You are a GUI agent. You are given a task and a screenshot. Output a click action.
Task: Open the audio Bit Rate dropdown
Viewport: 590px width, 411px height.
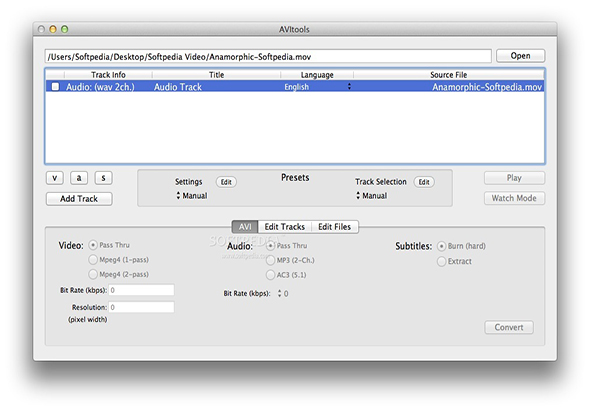tap(283, 294)
